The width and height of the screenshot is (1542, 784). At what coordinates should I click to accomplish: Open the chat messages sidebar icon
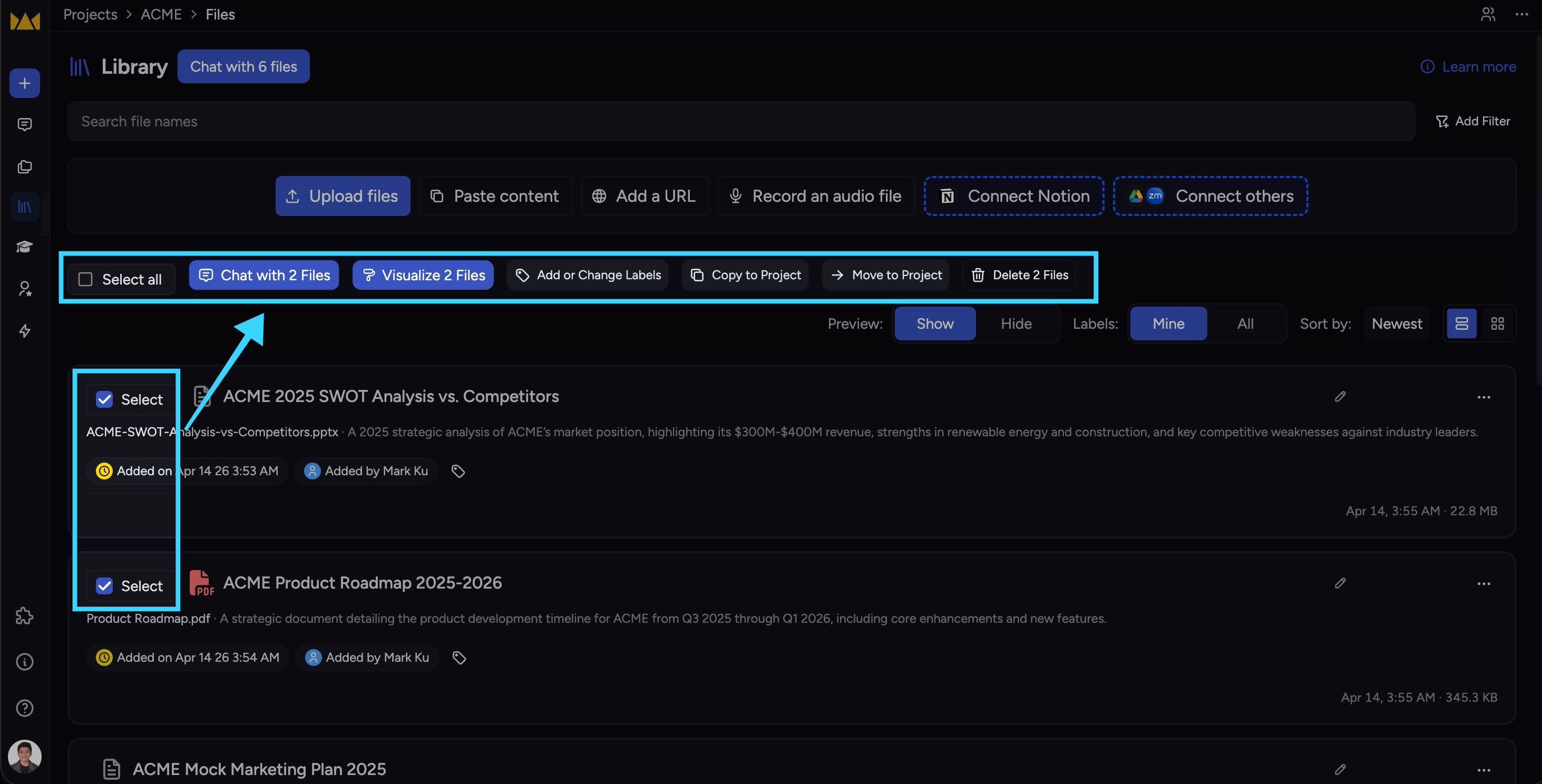click(x=25, y=124)
